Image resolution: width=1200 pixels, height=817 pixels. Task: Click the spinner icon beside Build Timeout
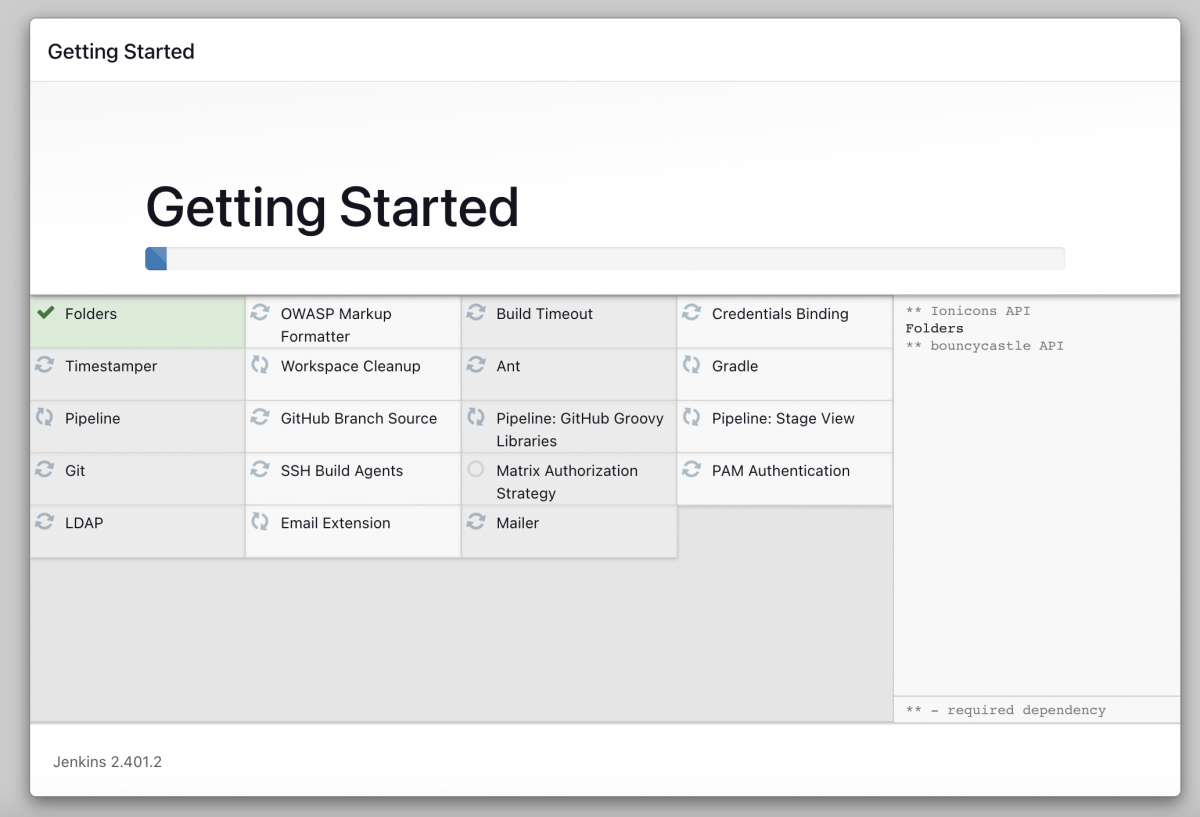pyautogui.click(x=476, y=313)
